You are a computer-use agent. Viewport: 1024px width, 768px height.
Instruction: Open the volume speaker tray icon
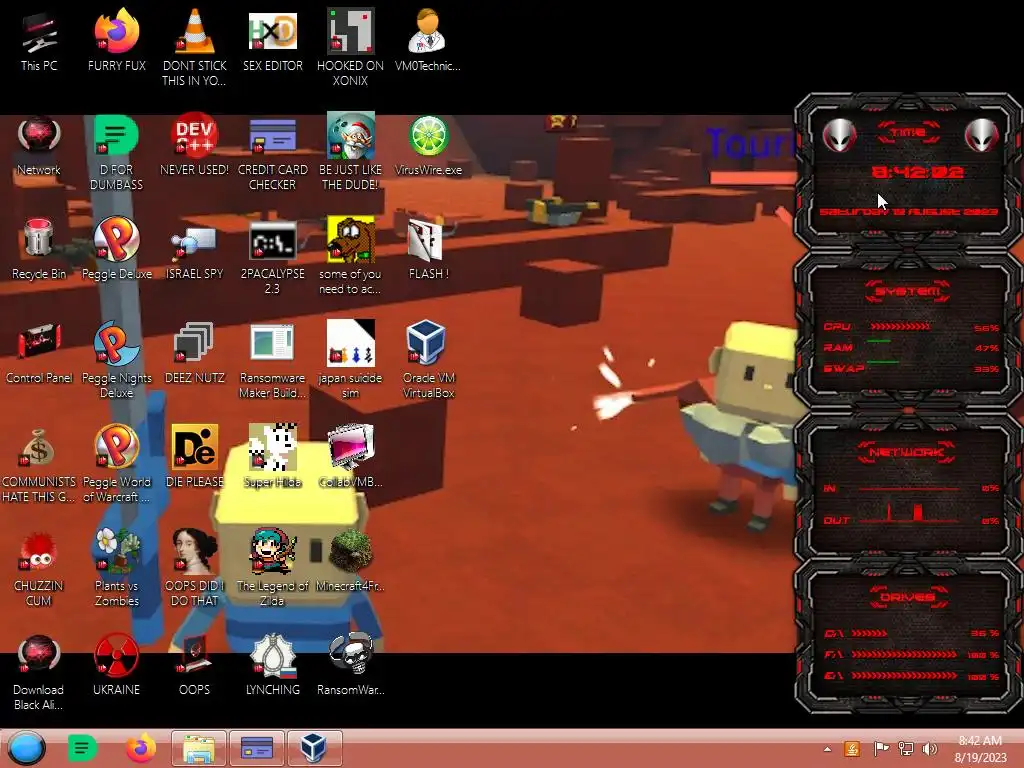coord(930,749)
